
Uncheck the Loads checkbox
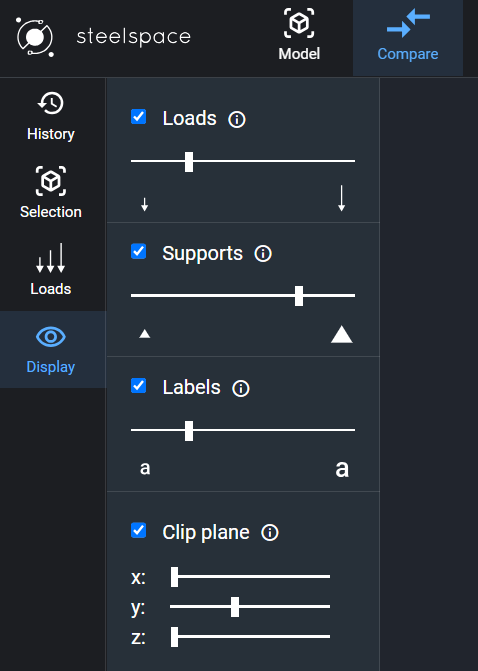click(x=139, y=117)
